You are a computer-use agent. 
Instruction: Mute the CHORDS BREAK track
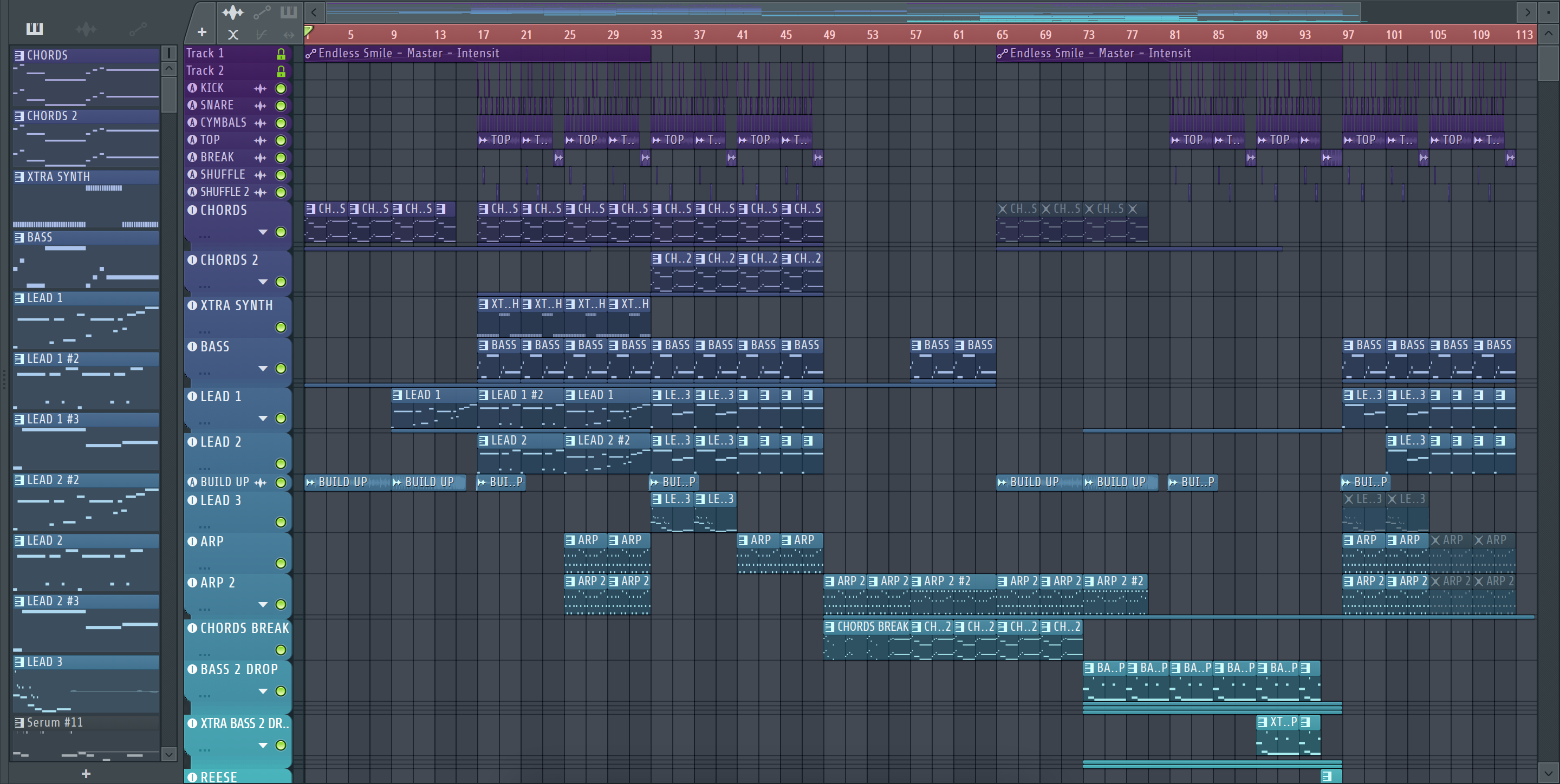(x=281, y=650)
